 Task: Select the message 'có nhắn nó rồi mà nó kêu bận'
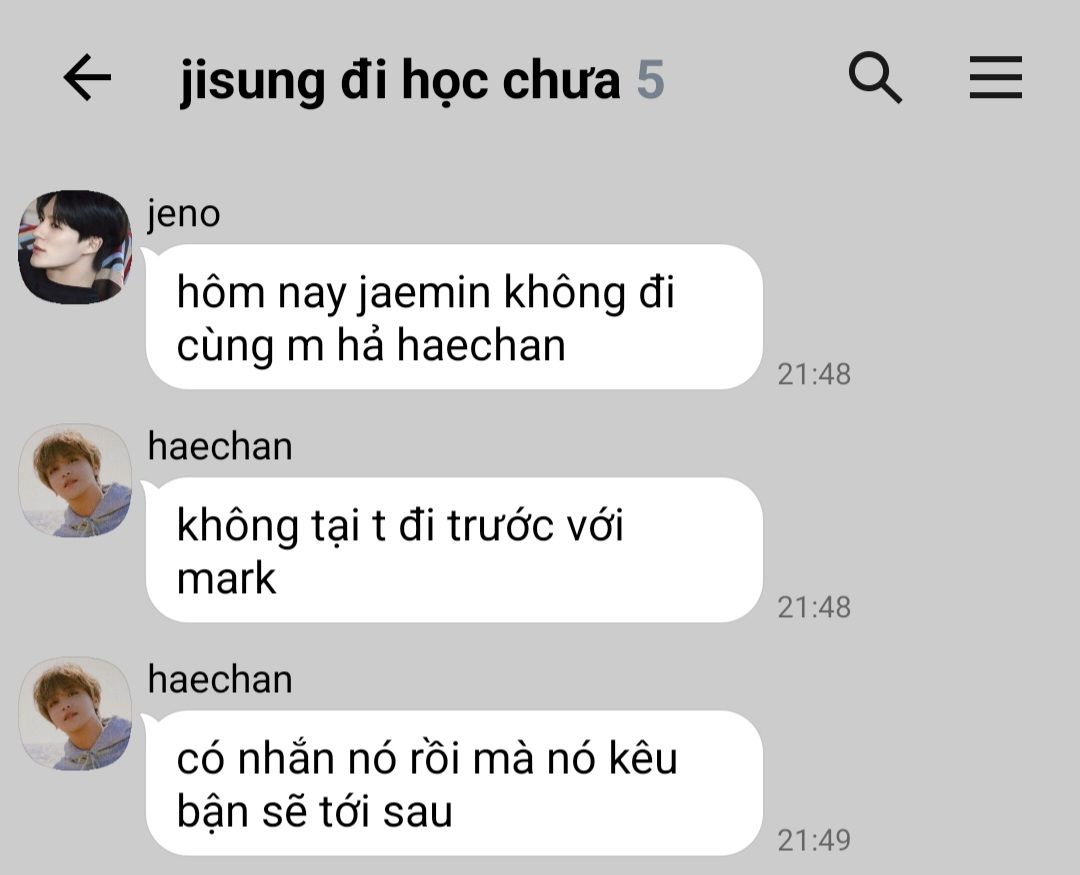[455, 783]
